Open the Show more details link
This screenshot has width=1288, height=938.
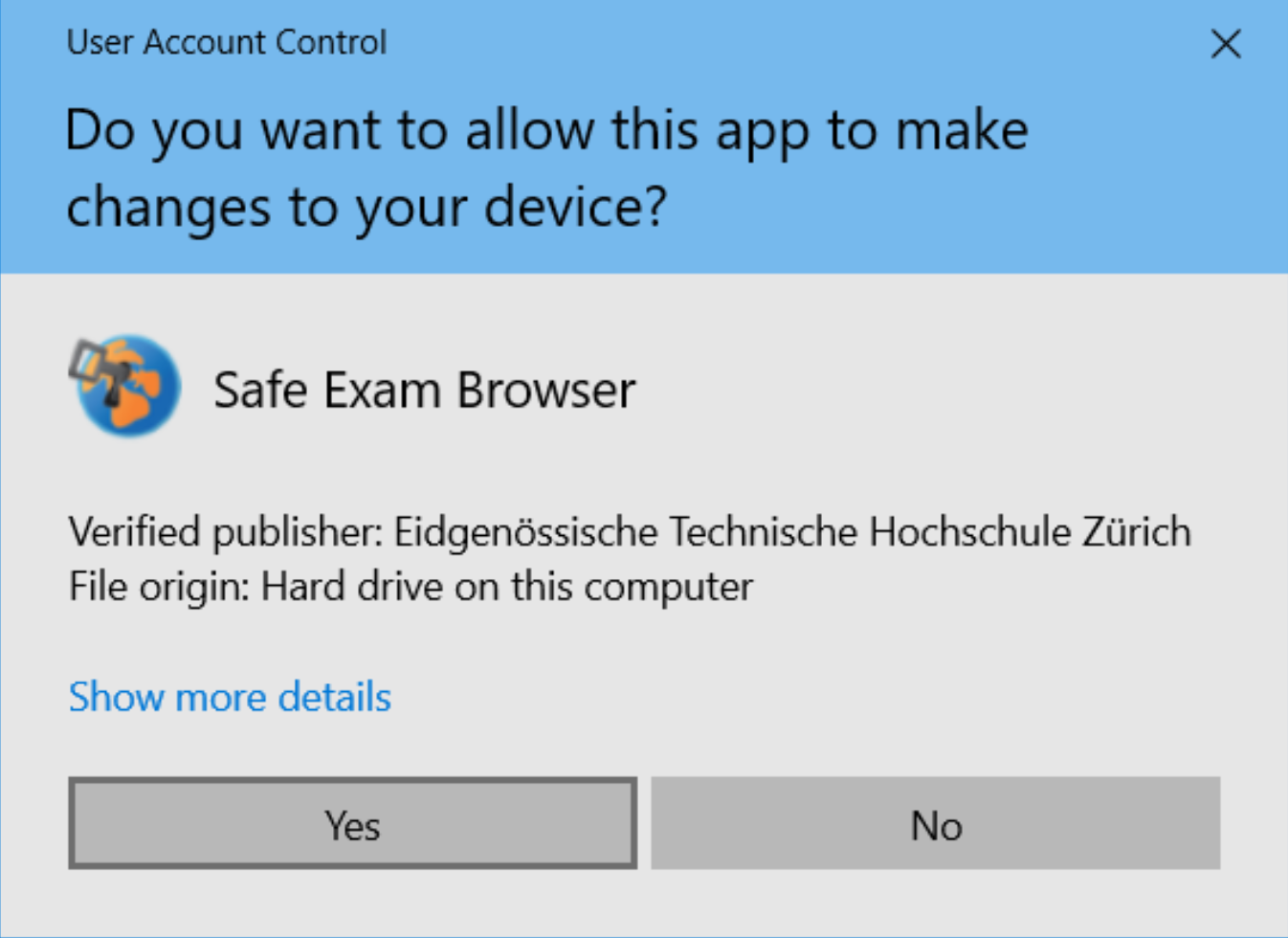tap(230, 697)
